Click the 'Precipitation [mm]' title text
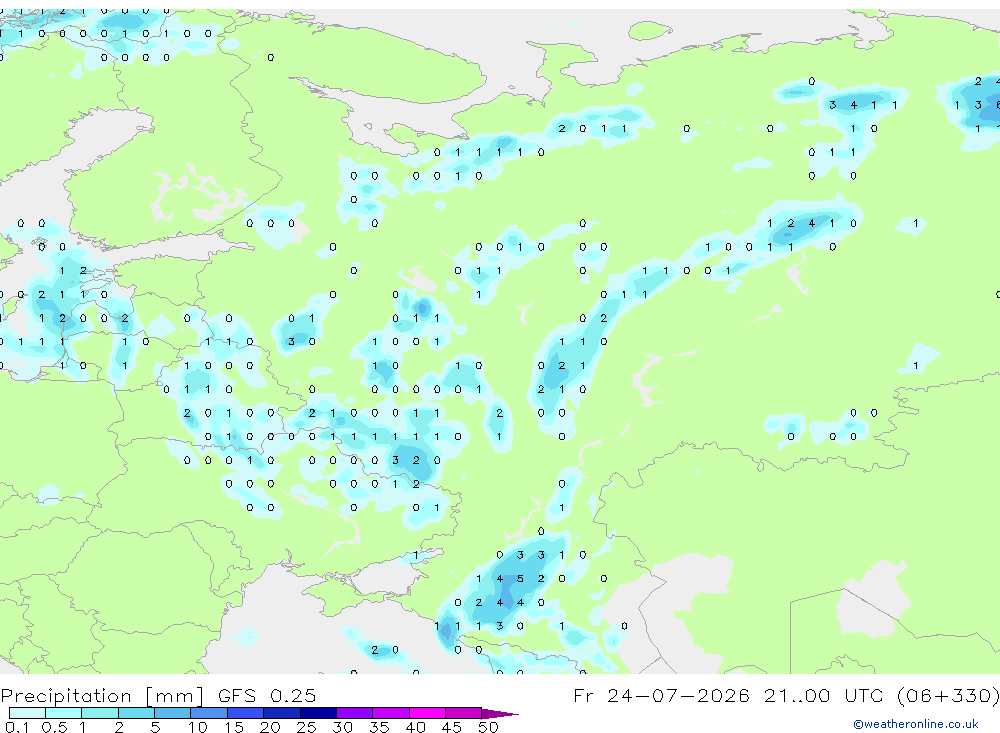 point(102,695)
